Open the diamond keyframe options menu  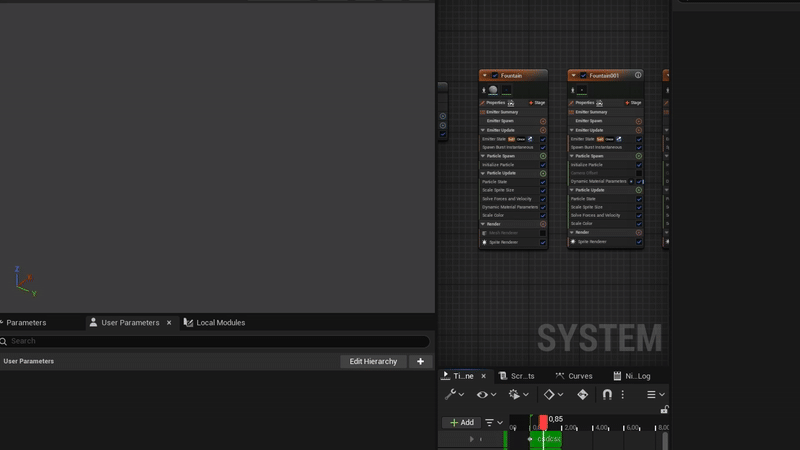tap(553, 394)
